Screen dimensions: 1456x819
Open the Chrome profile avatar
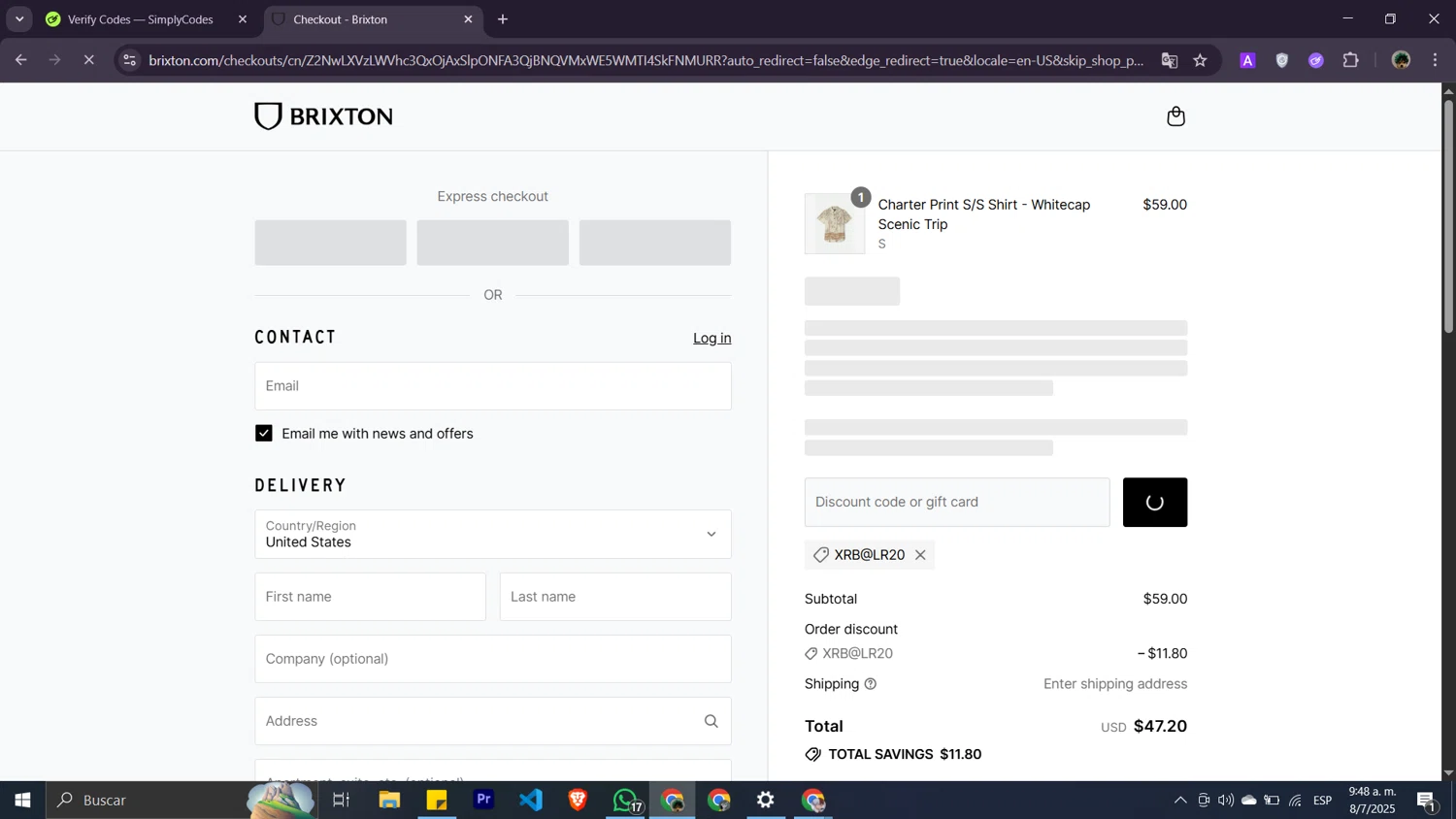pyautogui.click(x=1401, y=60)
